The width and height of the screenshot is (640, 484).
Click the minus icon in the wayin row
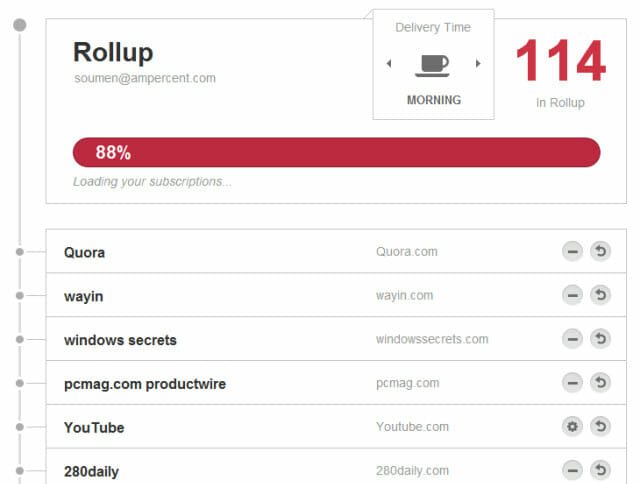click(x=572, y=295)
